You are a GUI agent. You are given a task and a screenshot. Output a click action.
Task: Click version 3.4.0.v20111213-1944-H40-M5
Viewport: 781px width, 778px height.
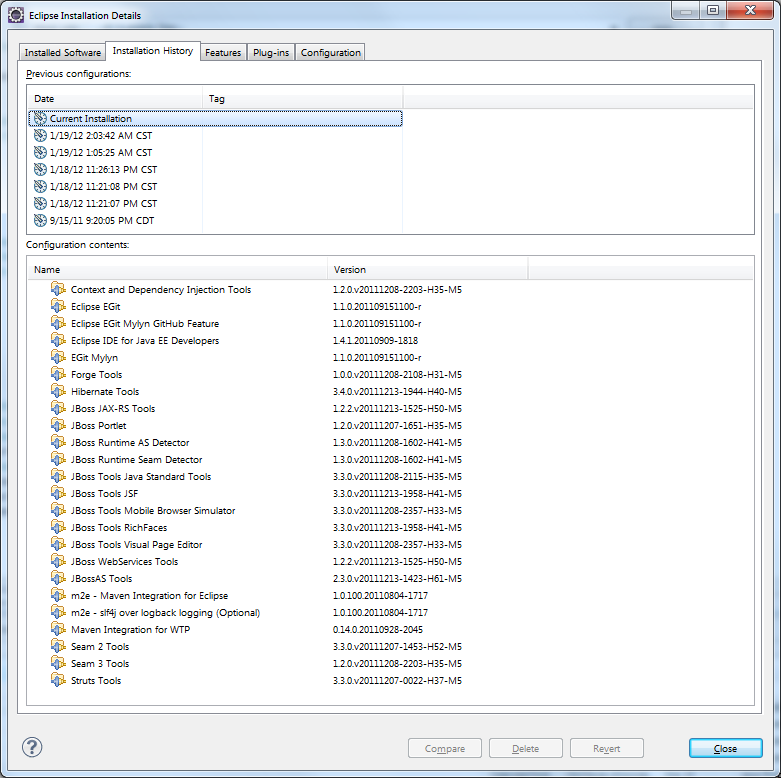[397, 391]
